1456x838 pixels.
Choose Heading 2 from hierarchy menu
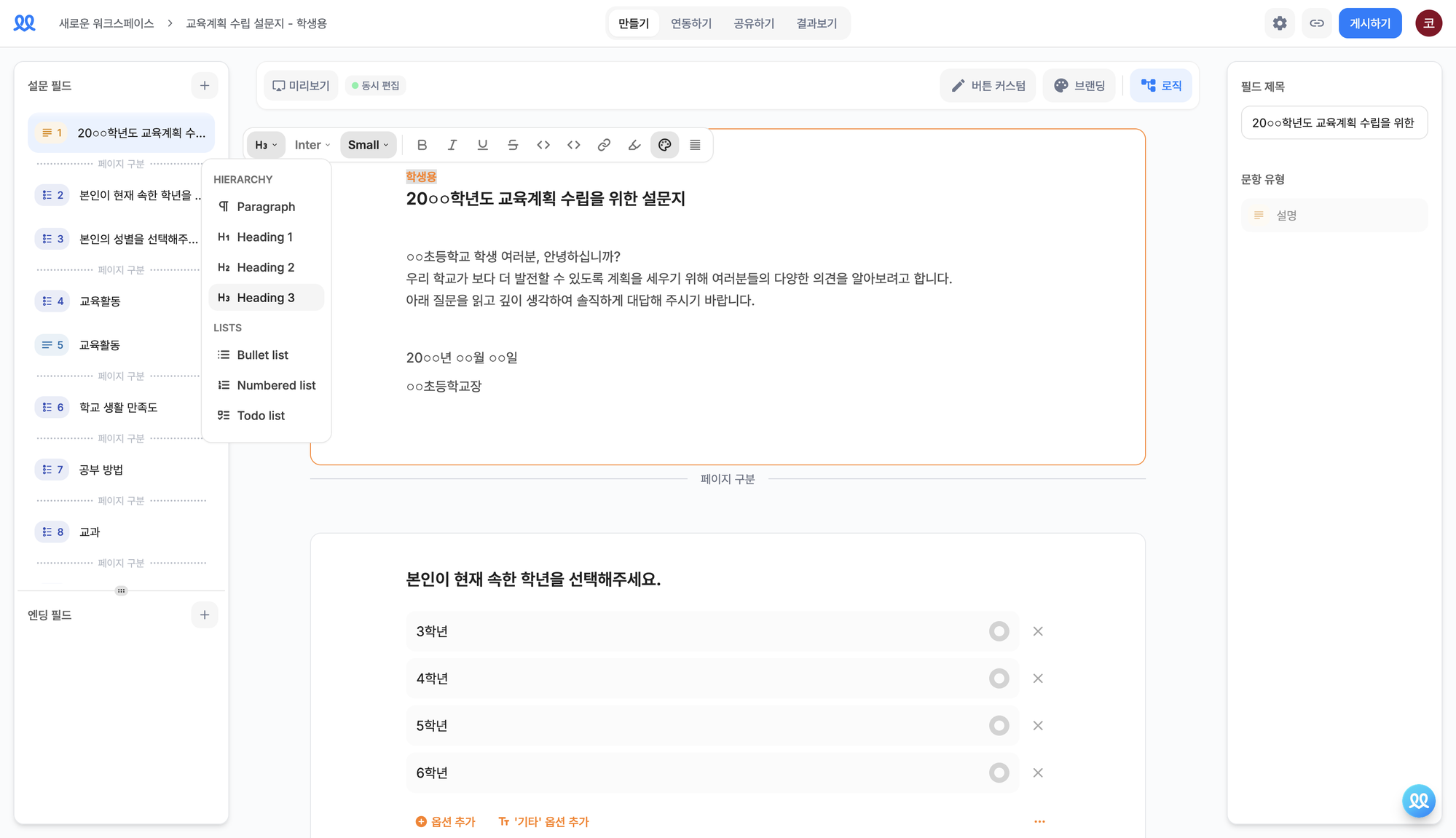point(266,267)
